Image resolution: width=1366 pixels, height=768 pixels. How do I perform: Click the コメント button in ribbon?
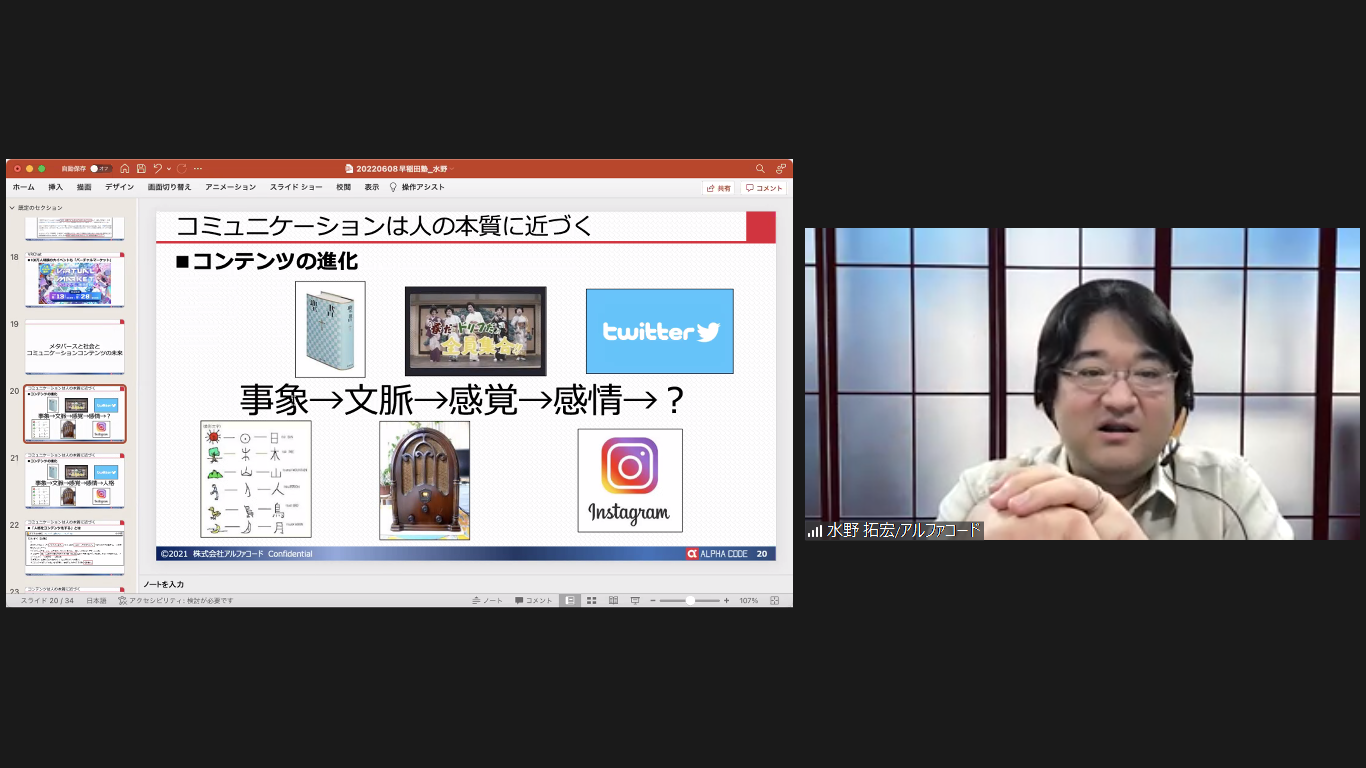pos(764,188)
